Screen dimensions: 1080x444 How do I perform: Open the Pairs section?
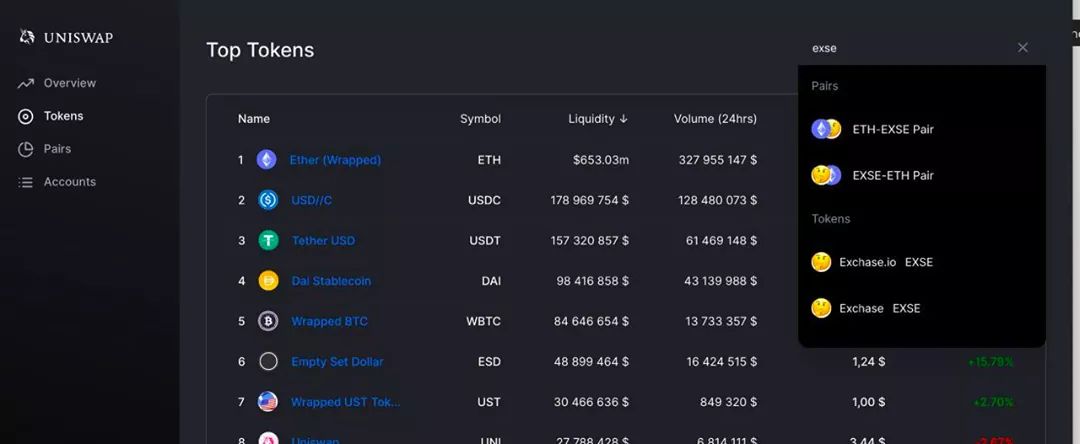pos(57,149)
